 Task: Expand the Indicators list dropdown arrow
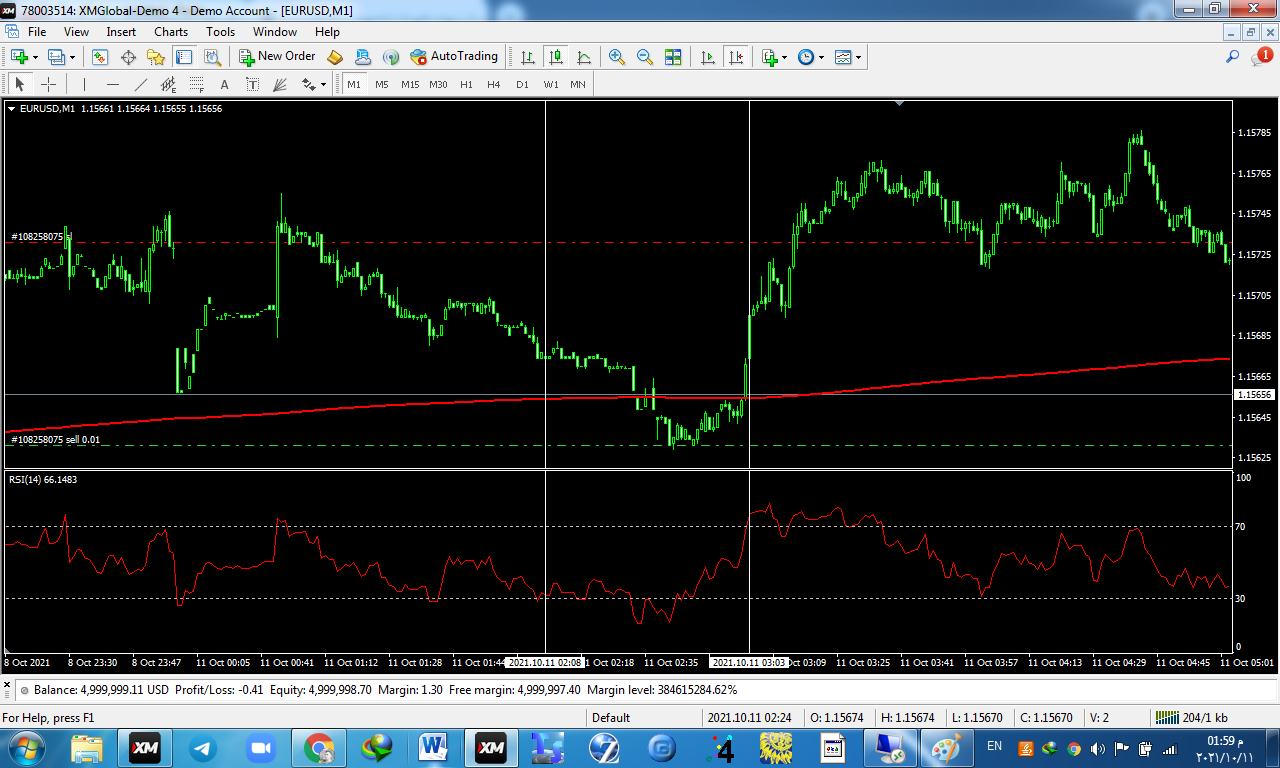pos(785,57)
